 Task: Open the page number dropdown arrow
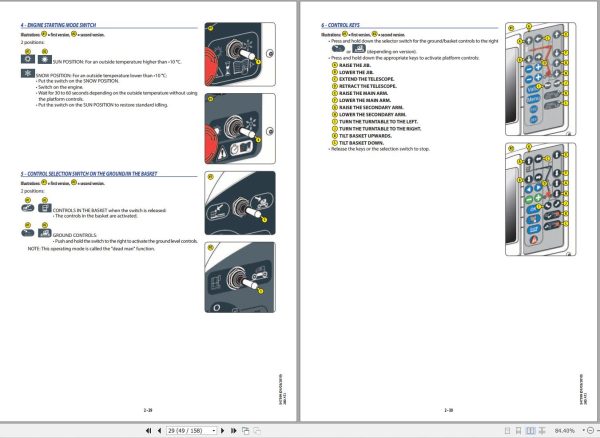(214, 431)
